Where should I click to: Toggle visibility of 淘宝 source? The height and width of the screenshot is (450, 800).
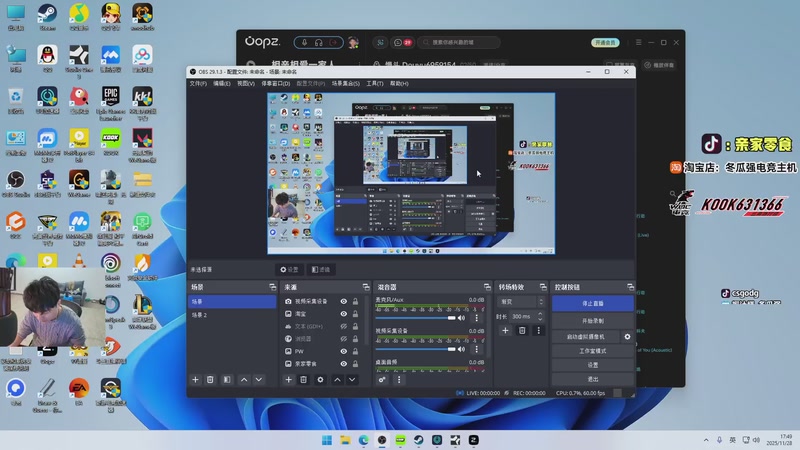pyautogui.click(x=343, y=314)
